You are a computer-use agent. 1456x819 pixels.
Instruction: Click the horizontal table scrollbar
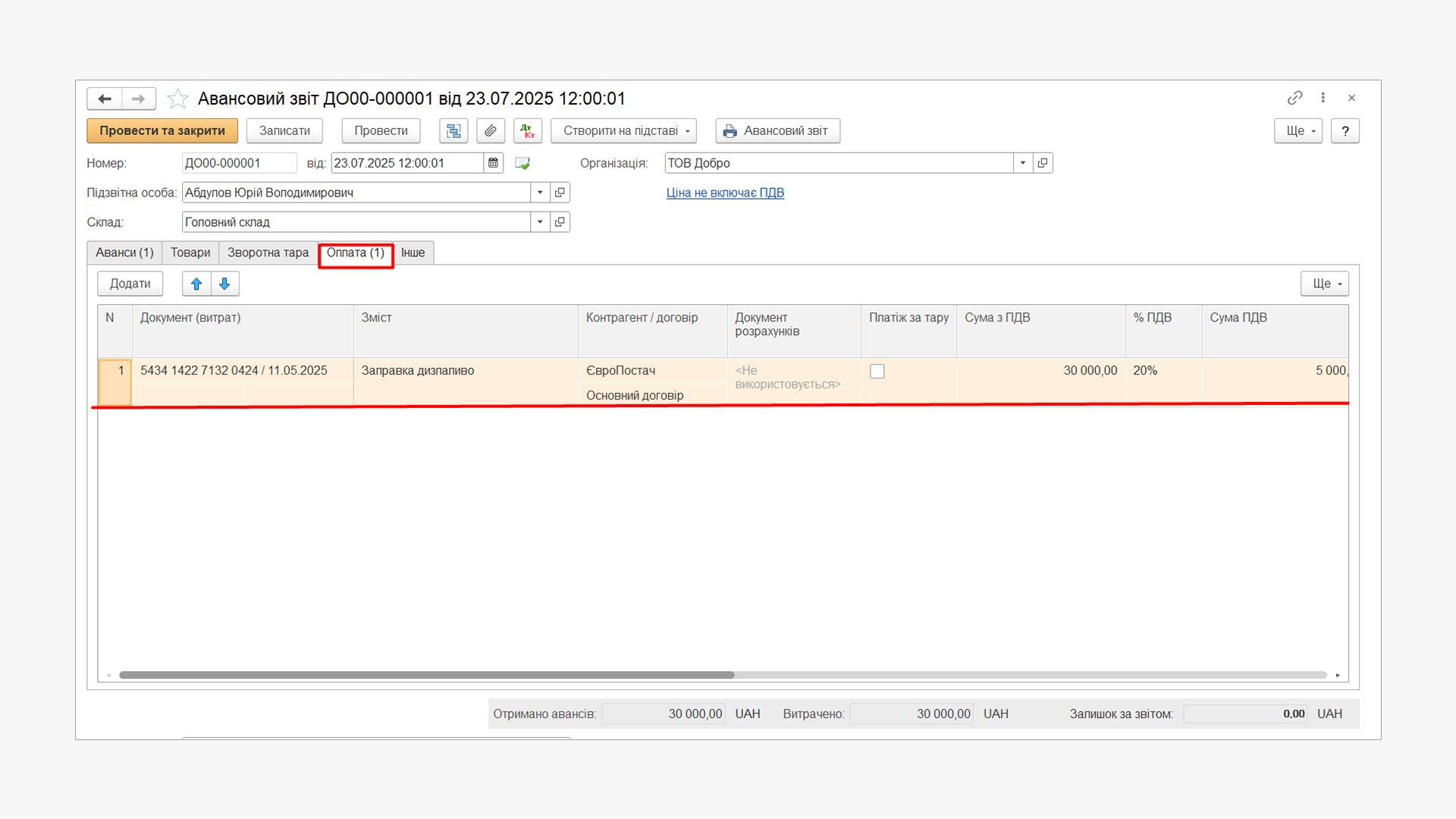(x=426, y=675)
